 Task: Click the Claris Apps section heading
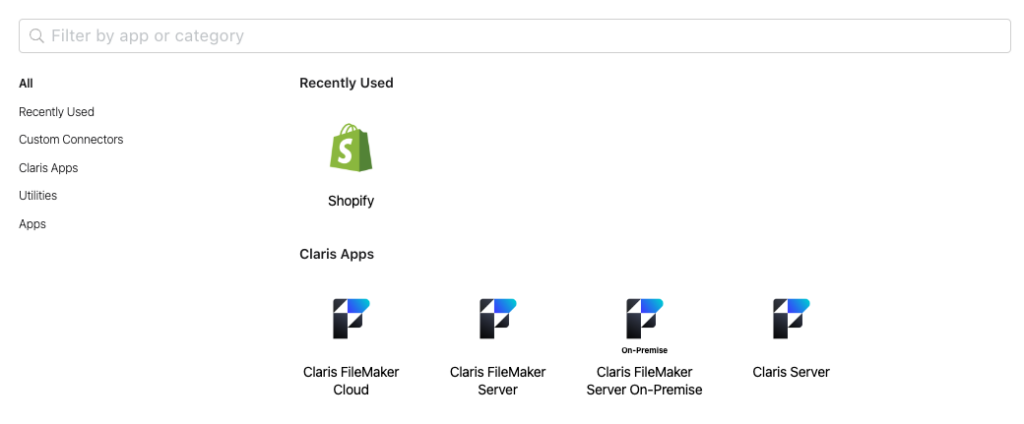[337, 254]
